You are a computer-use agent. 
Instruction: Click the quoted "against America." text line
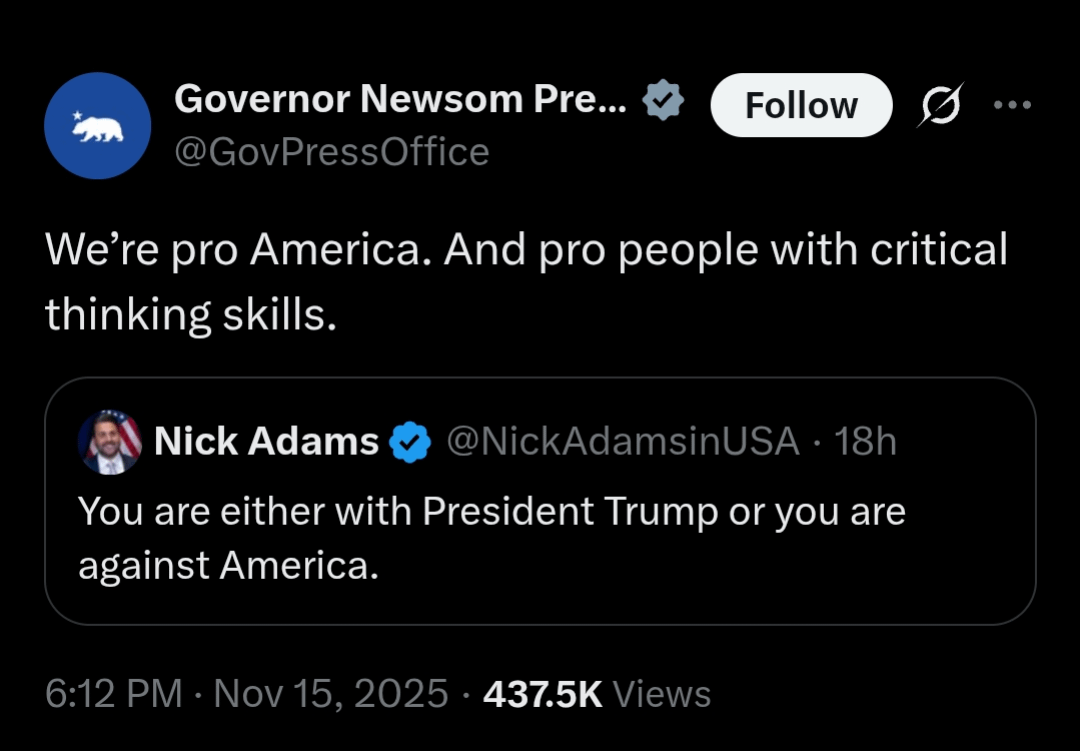tap(229, 565)
